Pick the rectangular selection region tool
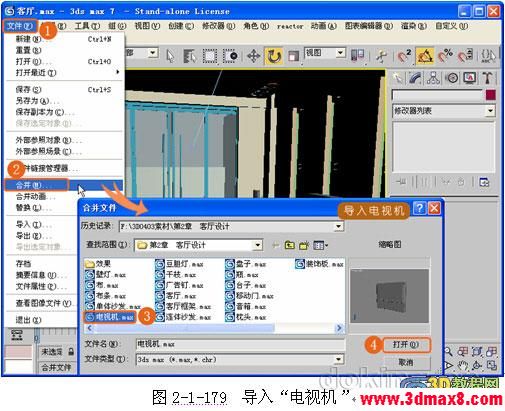 210,56
